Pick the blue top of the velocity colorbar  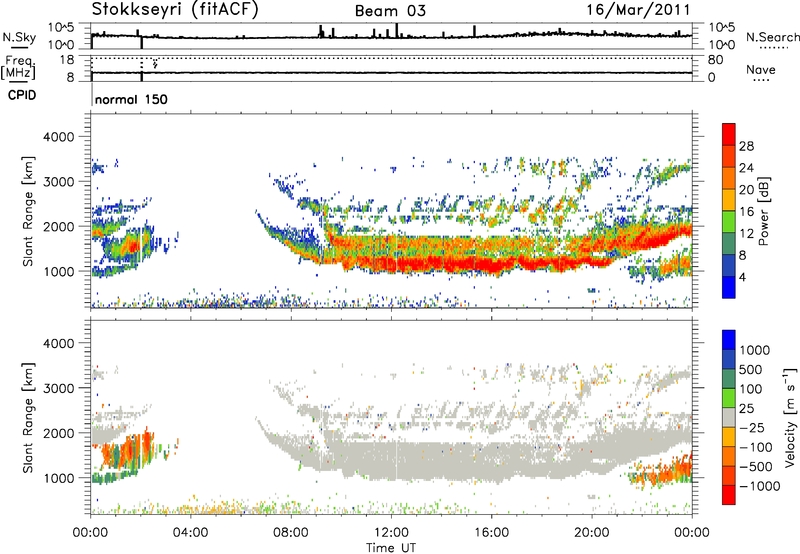click(729, 340)
